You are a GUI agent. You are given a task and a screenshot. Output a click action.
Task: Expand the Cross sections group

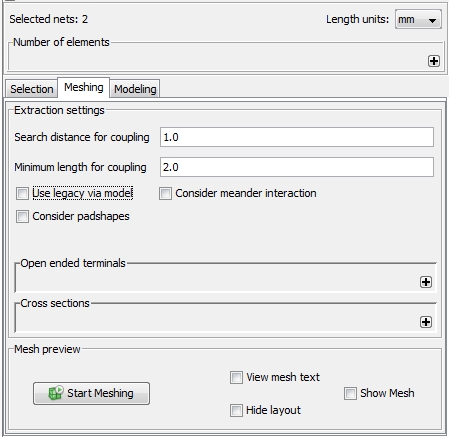click(x=426, y=322)
